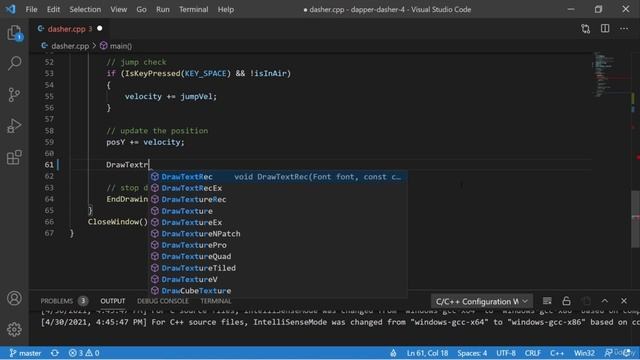Screen dimensions: 640x360
Task: Synchronize changes in status bar
Action: coord(55,353)
